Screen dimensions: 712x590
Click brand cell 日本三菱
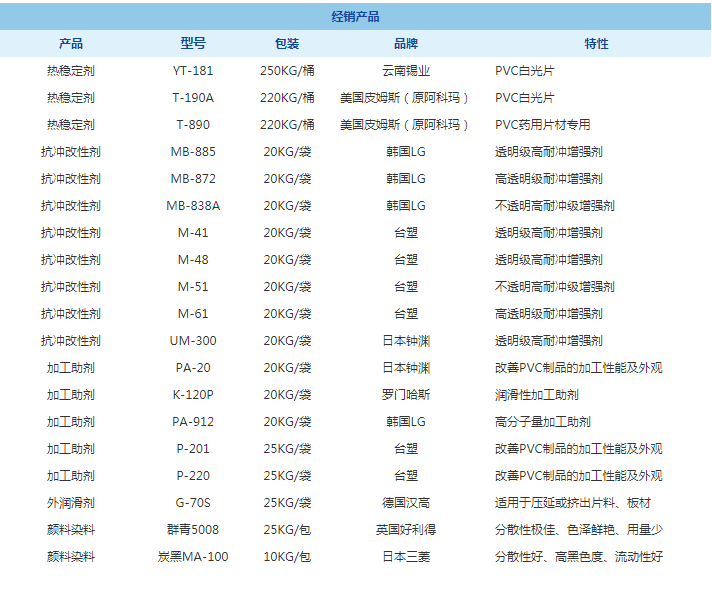click(406, 557)
